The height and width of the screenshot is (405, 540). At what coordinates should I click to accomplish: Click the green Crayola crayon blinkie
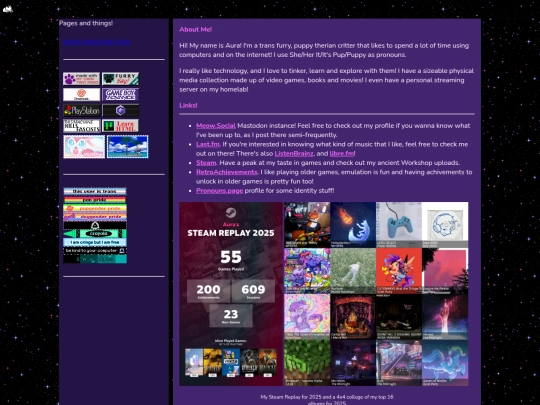click(x=95, y=234)
